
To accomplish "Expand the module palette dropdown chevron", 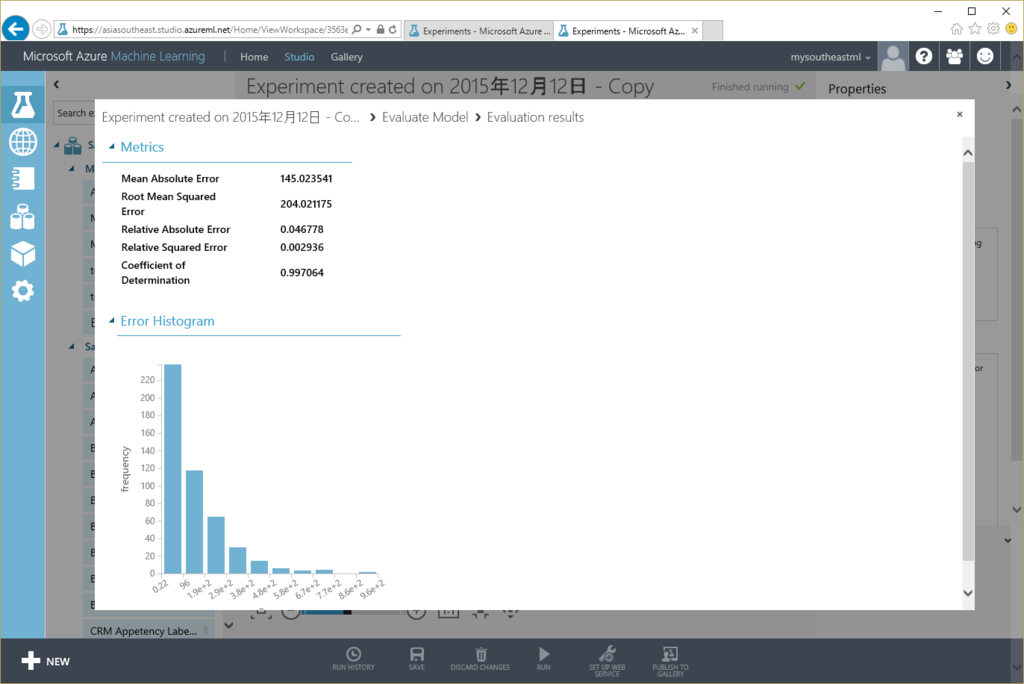I will click(229, 625).
